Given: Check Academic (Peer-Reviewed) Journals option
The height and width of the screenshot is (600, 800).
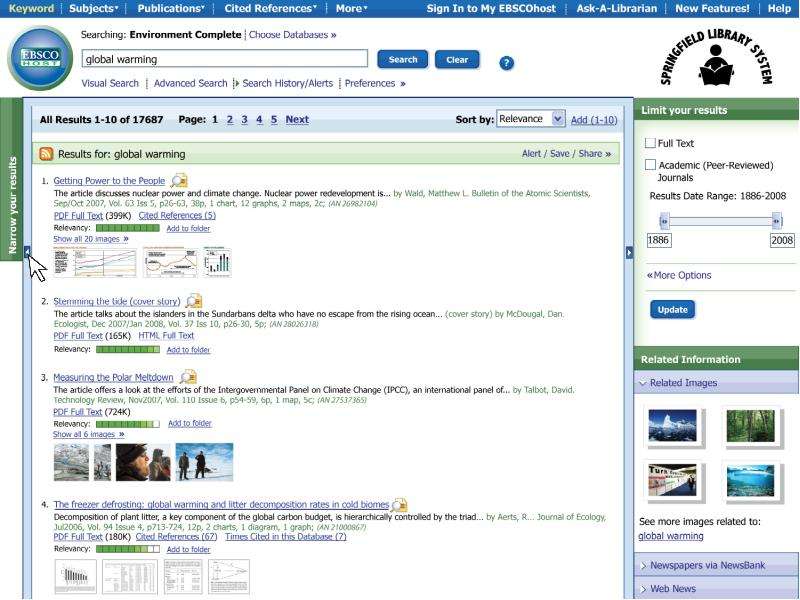Looking at the screenshot, I should coord(650,165).
